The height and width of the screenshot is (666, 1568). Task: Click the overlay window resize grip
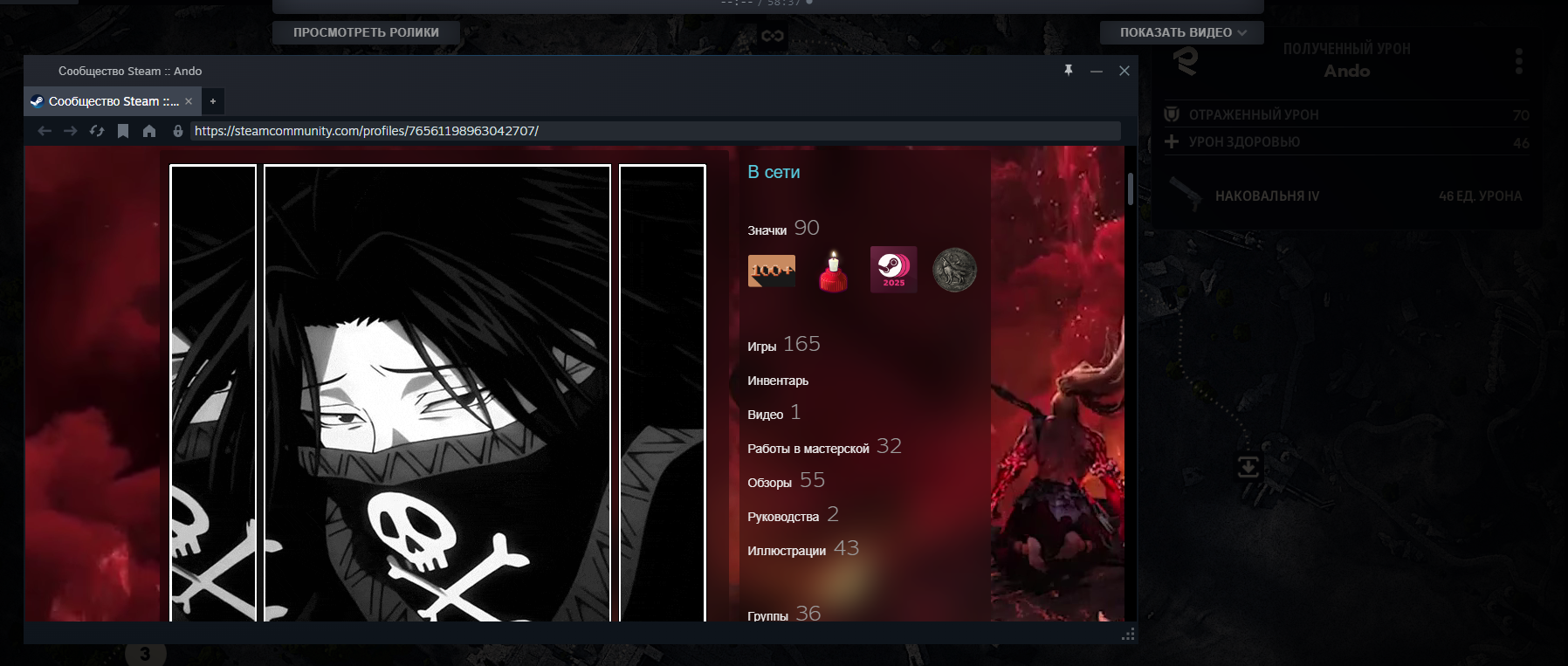[1128, 635]
